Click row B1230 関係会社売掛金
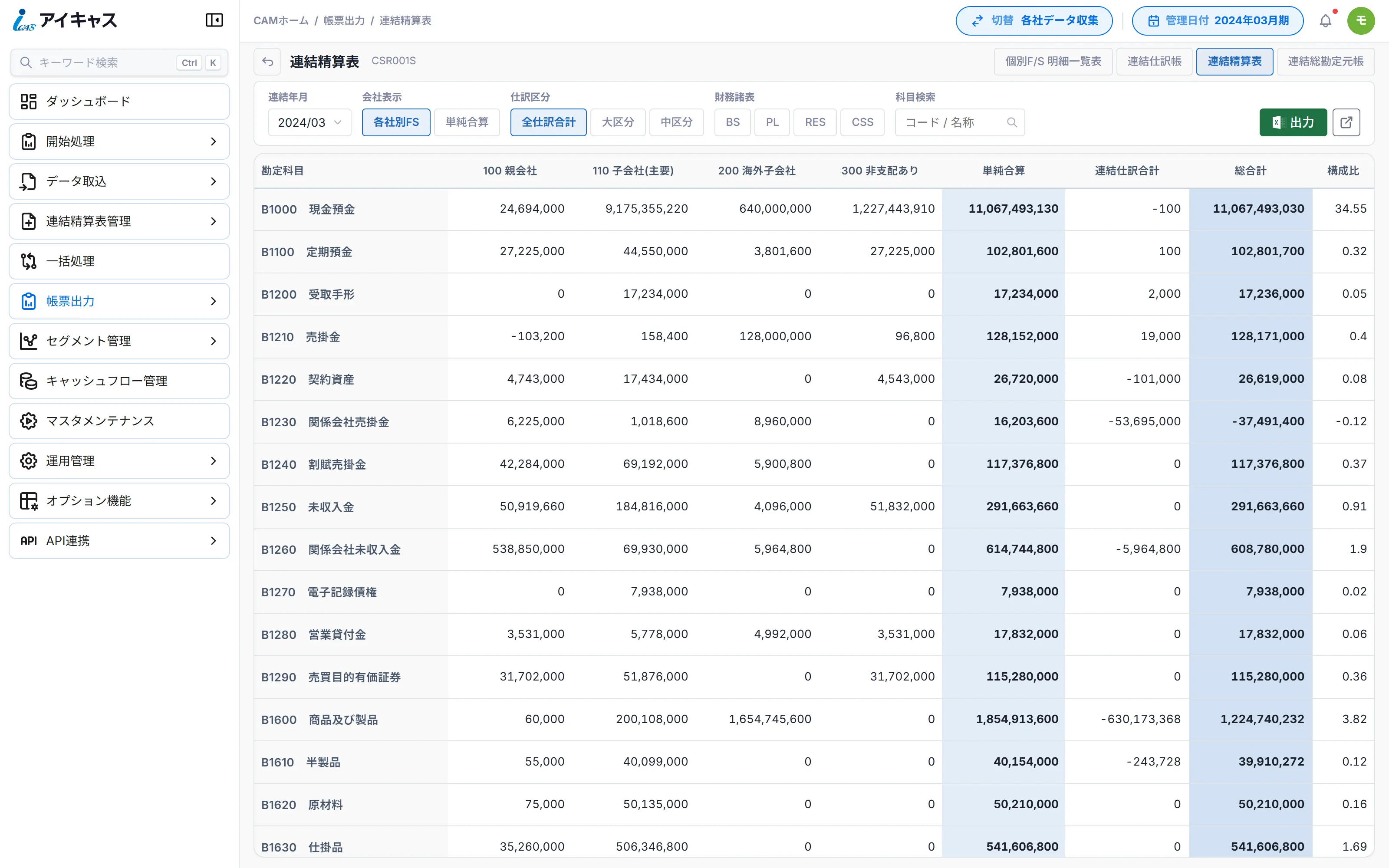The image size is (1389, 868). point(814,421)
